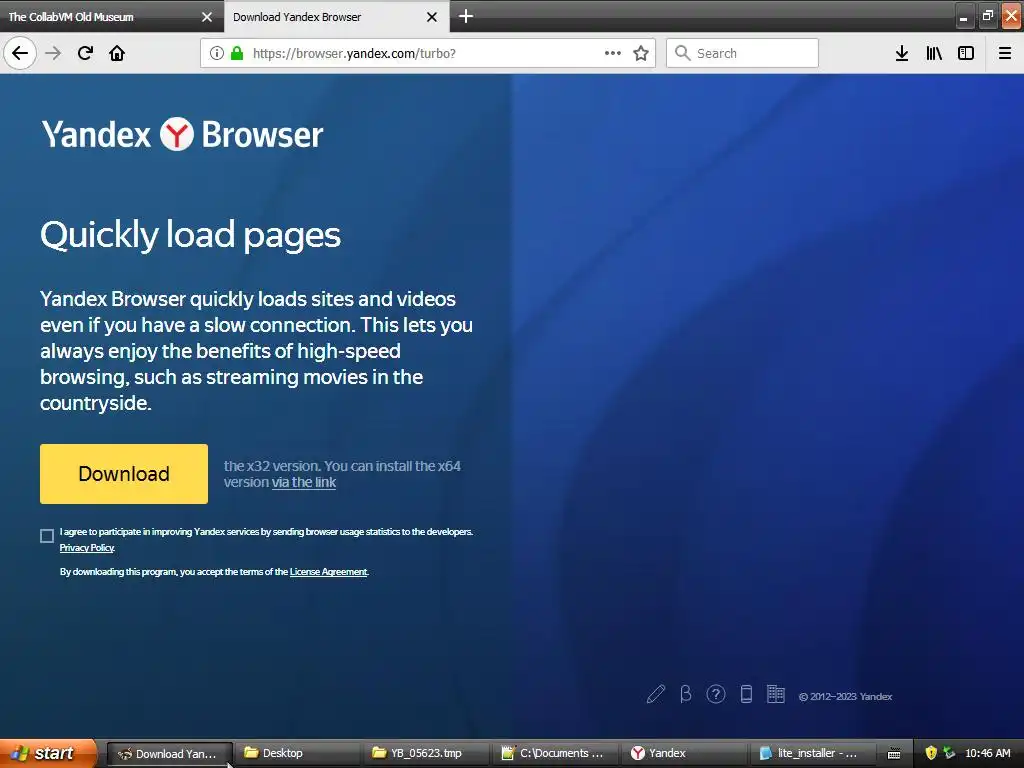This screenshot has height=768, width=1024.
Task: Open the Yandex taskbar window
Action: tap(684, 753)
